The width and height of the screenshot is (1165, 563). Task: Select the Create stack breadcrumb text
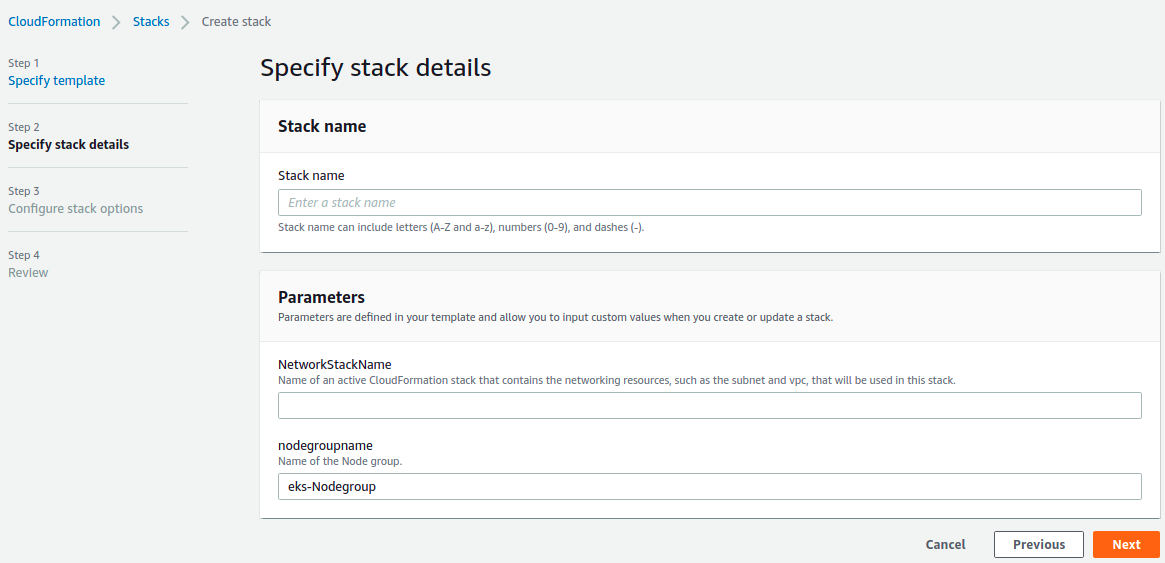236,22
